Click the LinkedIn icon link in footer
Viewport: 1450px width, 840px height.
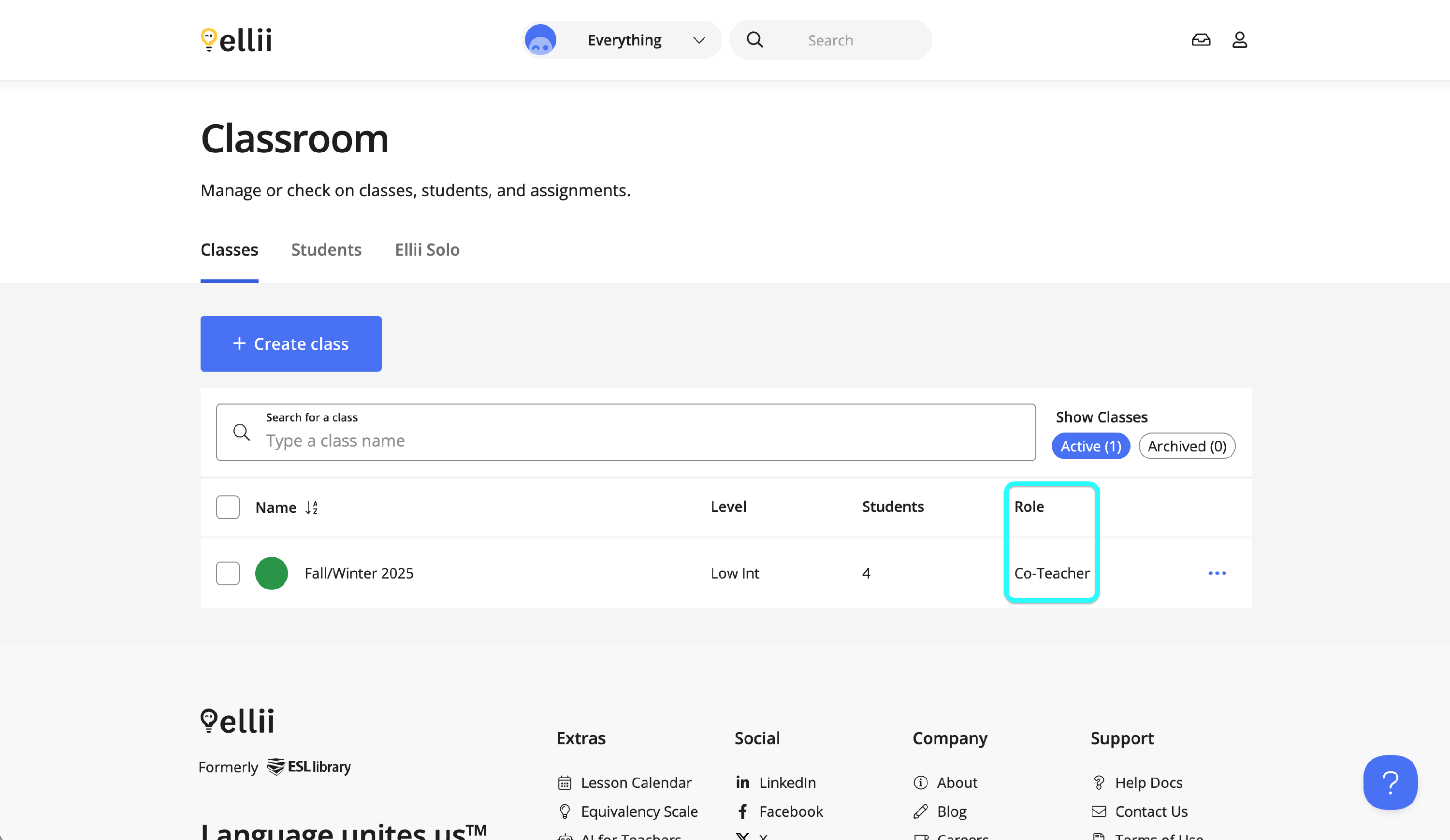coord(742,782)
